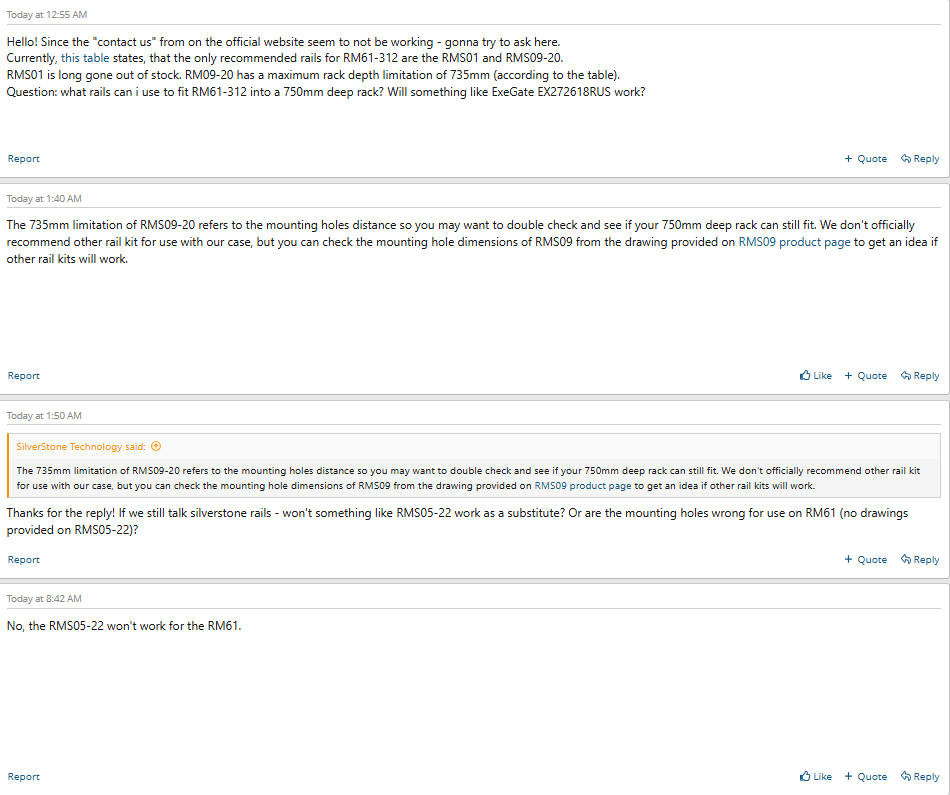Reply to the 1:40 AM SilverStone post

(x=920, y=376)
